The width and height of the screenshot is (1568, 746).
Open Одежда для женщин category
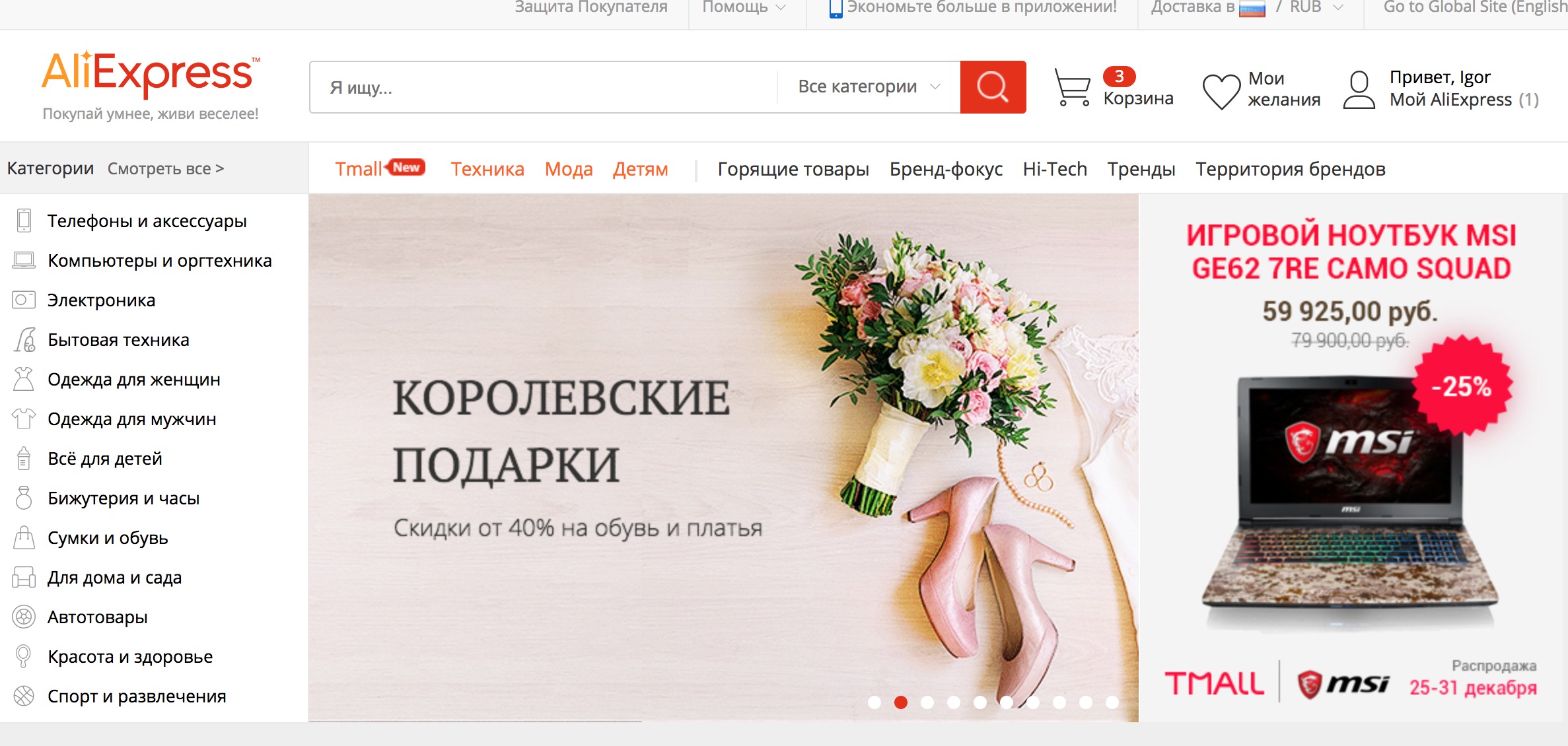point(133,379)
